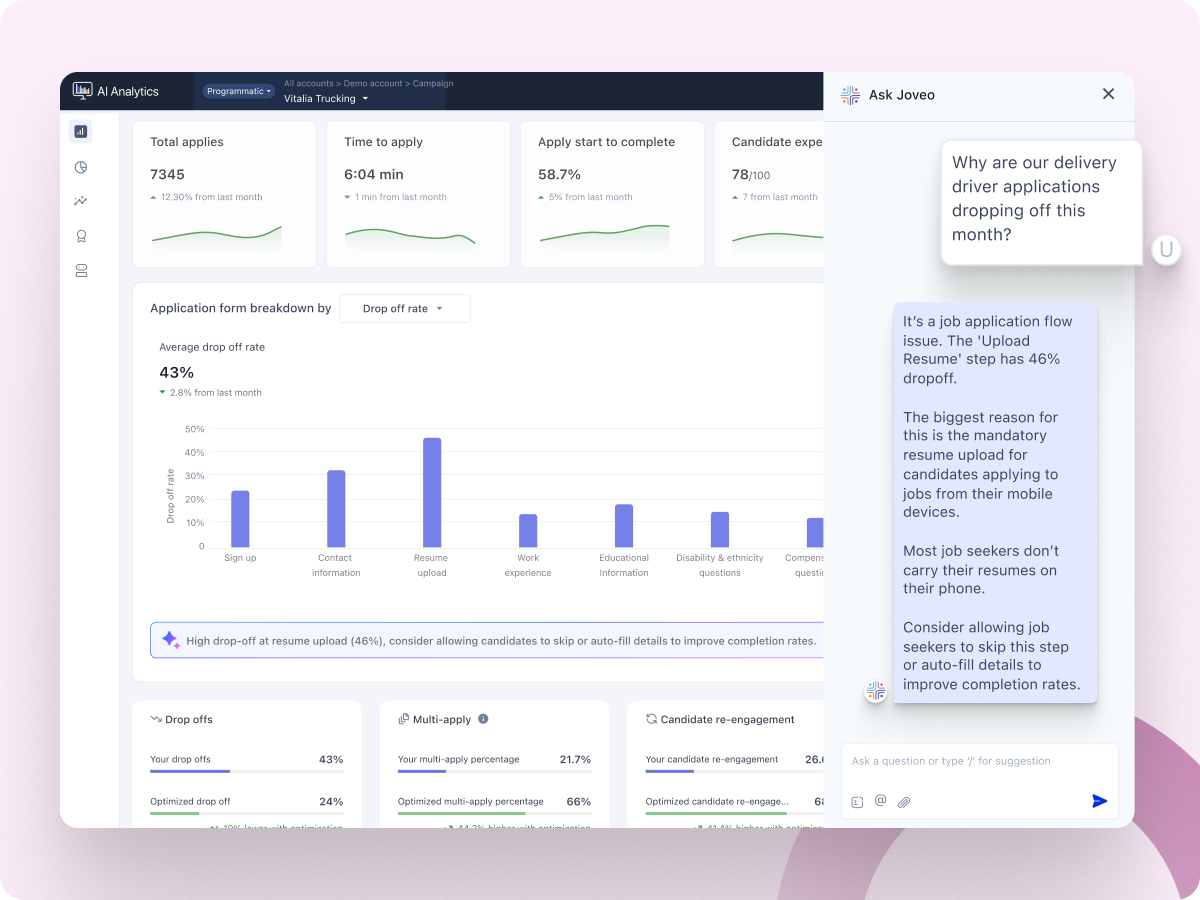This screenshot has height=900, width=1200.
Task: Click the Demo account breadcrumb
Action: [374, 84]
